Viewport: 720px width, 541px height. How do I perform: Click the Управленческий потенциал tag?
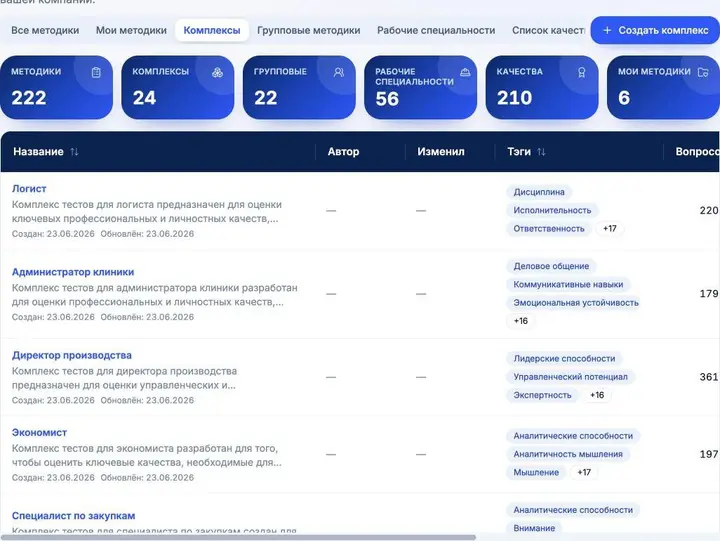570,377
